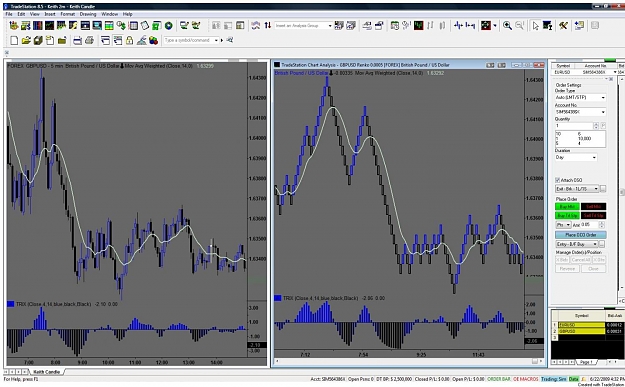The width and height of the screenshot is (625, 387).
Task: Click the colored balls icon in toolbar
Action: tap(153, 40)
